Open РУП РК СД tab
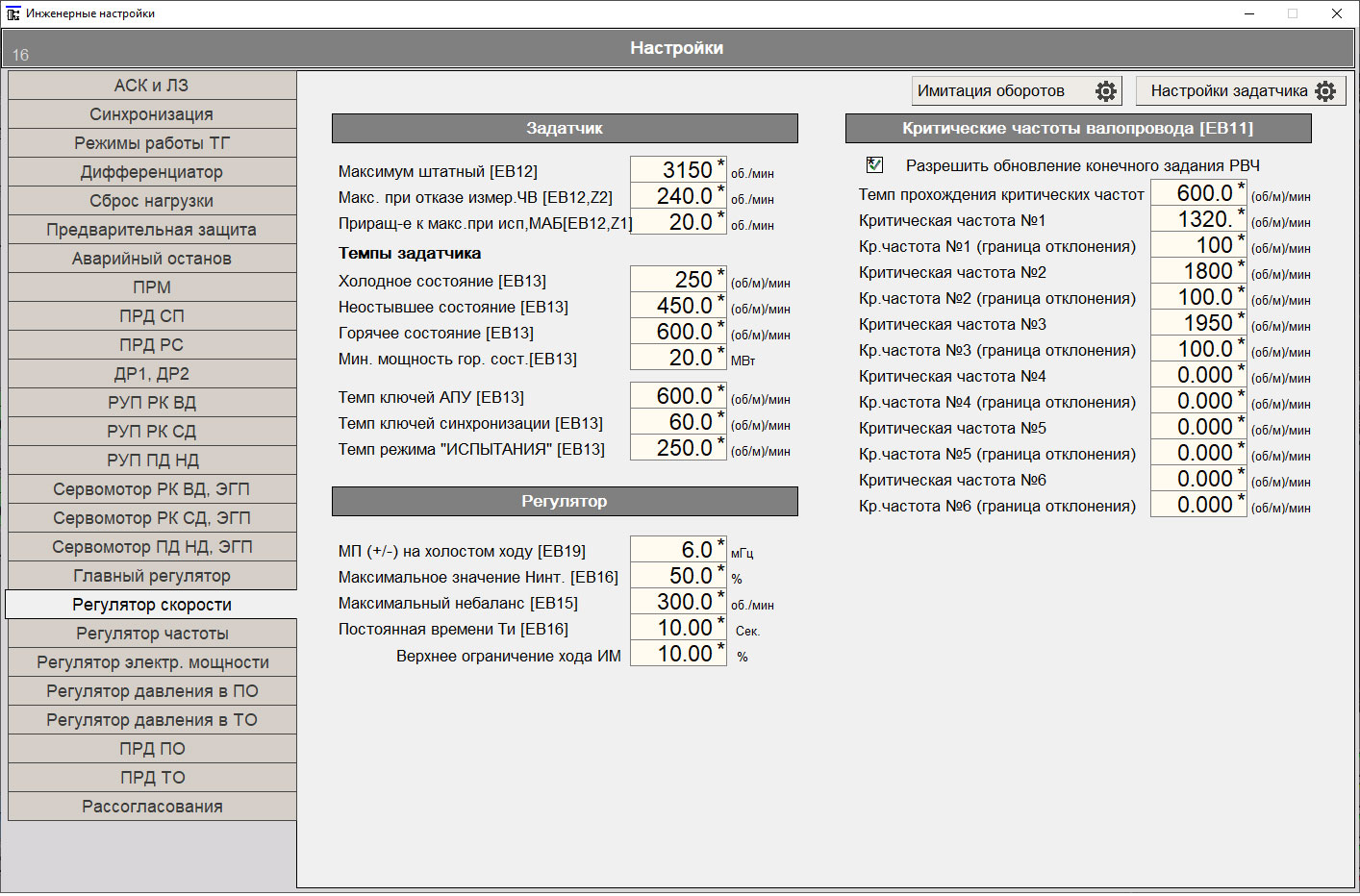Viewport: 1360px width, 896px height. [x=152, y=432]
